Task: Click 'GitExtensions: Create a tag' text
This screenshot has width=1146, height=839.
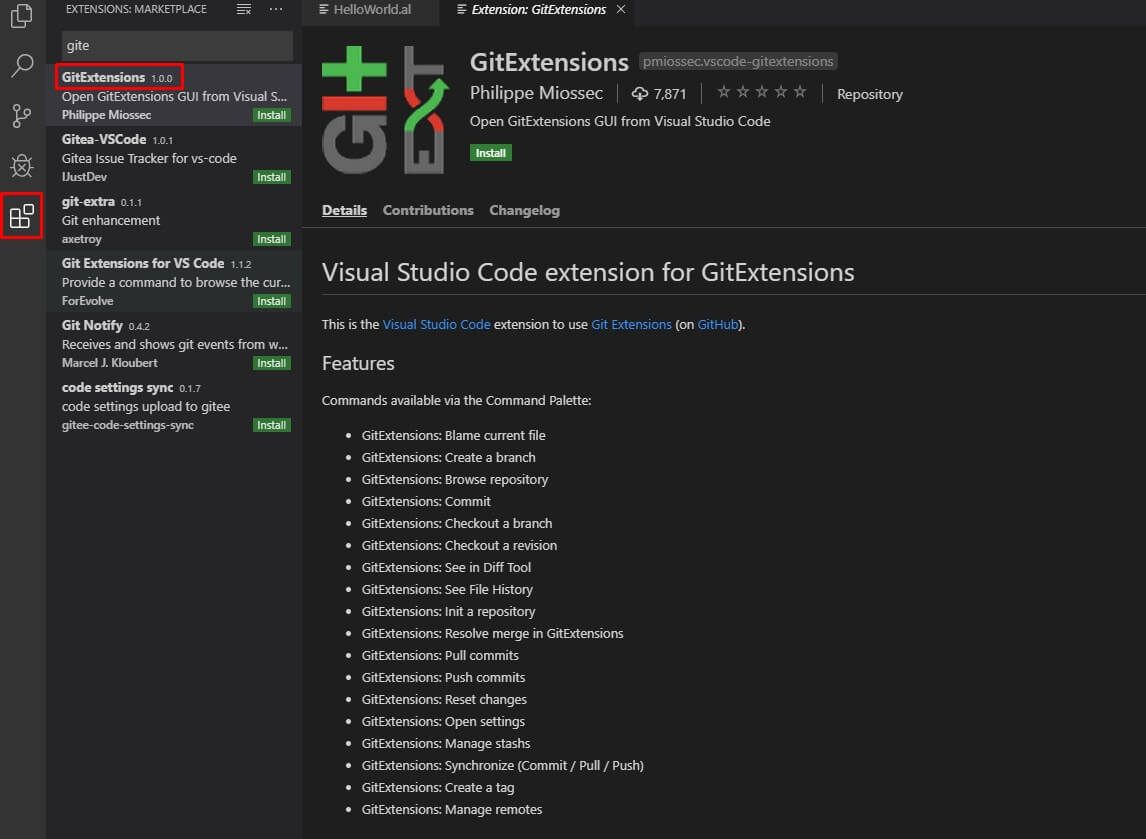Action: pos(438,787)
